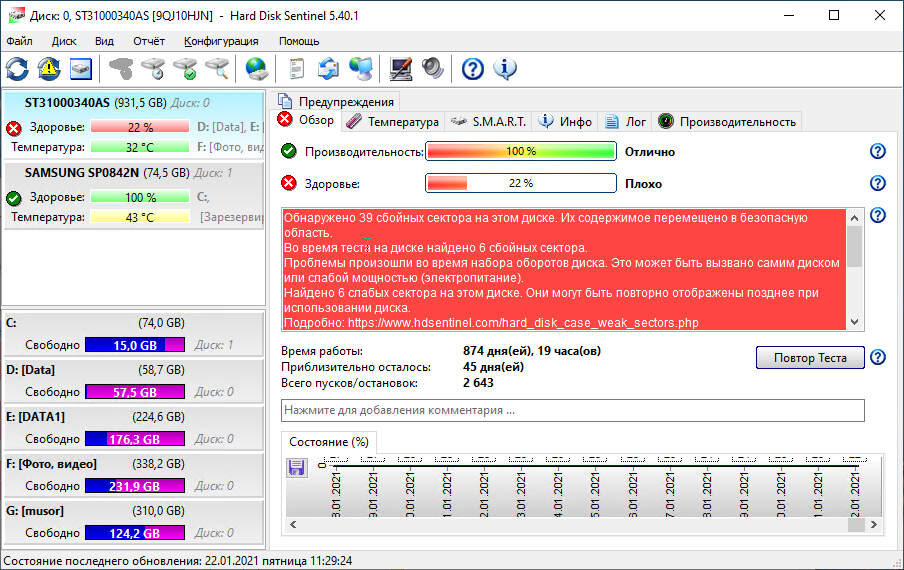The width and height of the screenshot is (904, 570).
Task: Select the E: [DATA1] partition entry
Action: 134,428
